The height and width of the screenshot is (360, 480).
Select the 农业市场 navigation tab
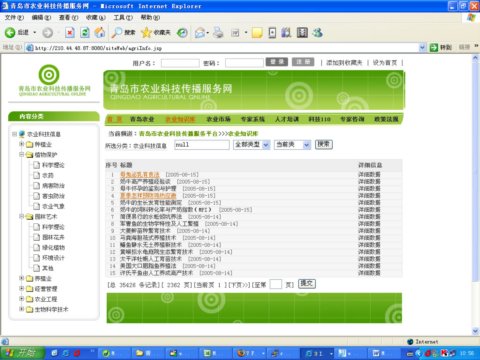point(218,119)
